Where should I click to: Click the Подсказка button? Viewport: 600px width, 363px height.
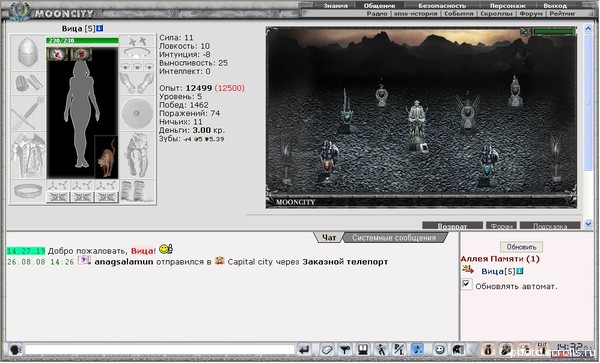coord(550,226)
